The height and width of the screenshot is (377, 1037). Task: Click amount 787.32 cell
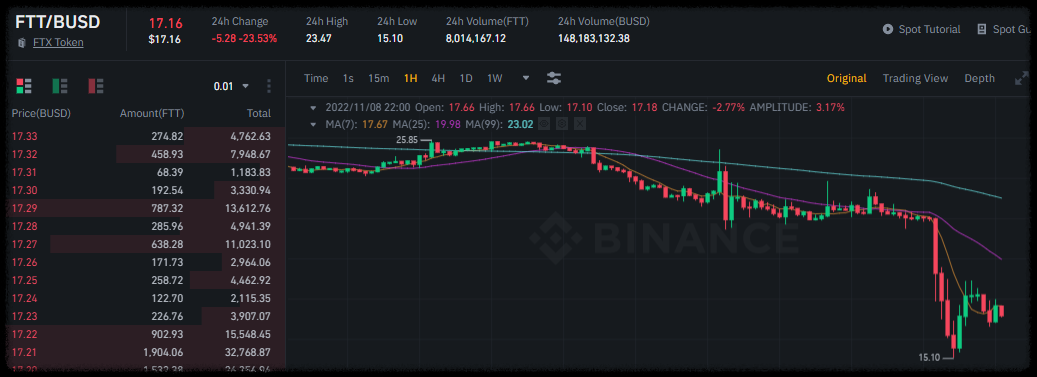tap(167, 208)
